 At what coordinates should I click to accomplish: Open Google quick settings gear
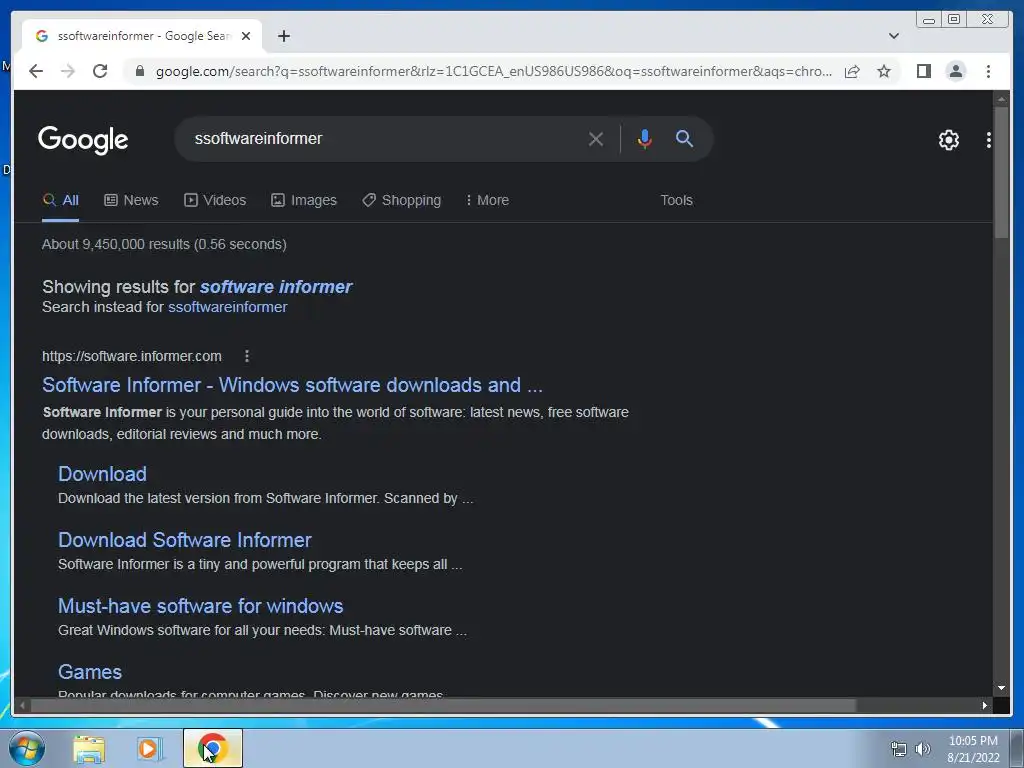tap(948, 140)
